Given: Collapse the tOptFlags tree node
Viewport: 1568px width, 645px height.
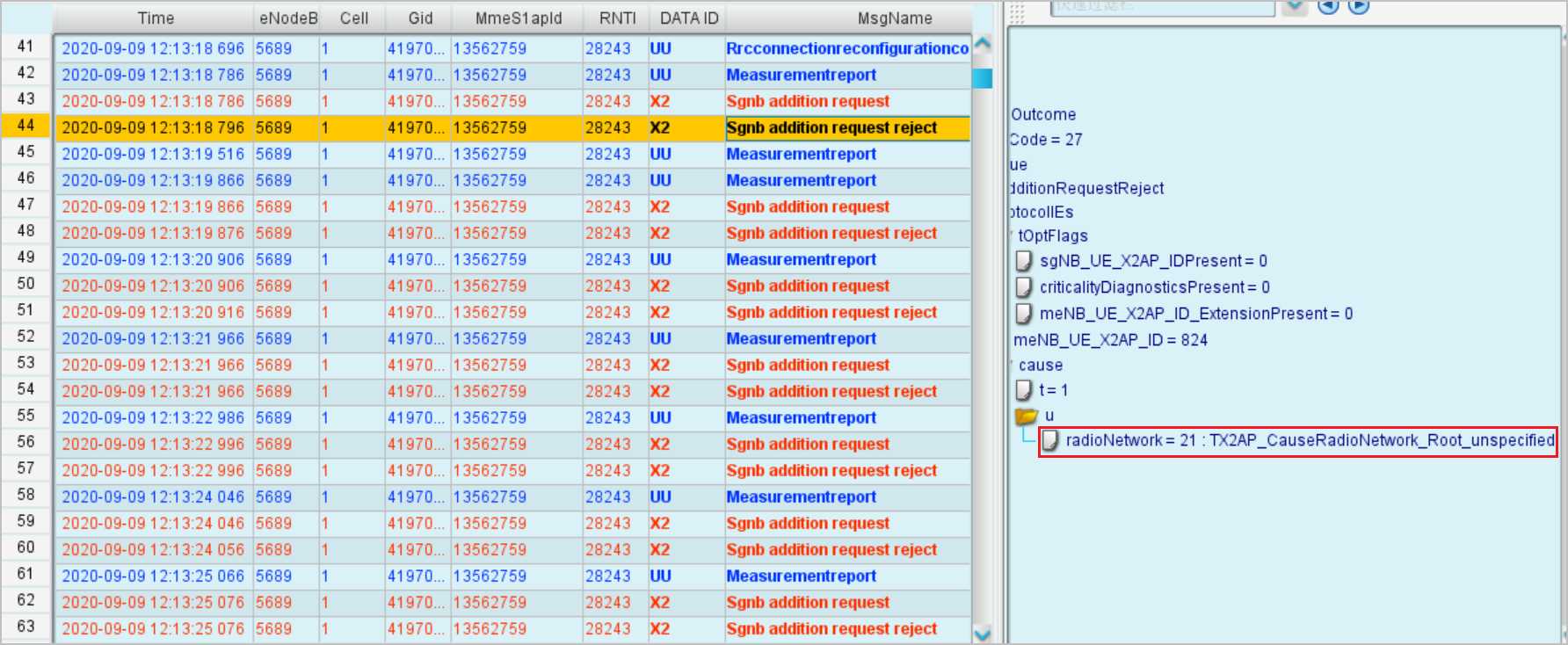Looking at the screenshot, I should (x=1013, y=236).
